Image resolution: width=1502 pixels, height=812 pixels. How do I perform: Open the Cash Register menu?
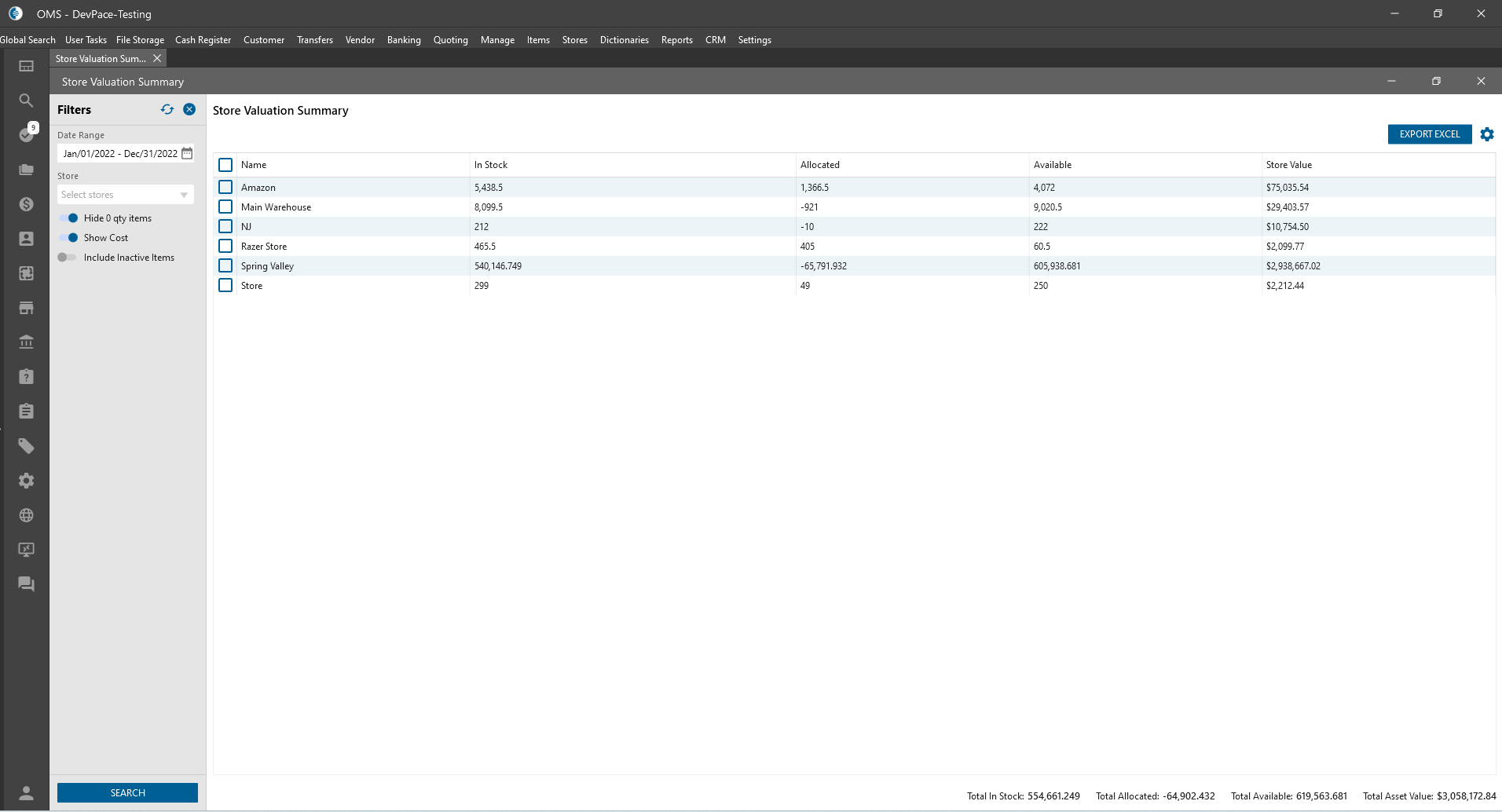pos(203,40)
